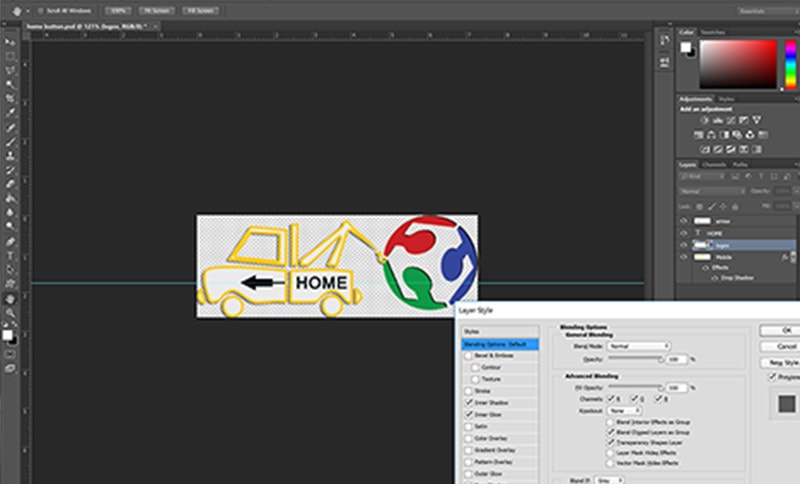
Task: Enable Color Overlay effect checkbox
Action: pos(468,438)
